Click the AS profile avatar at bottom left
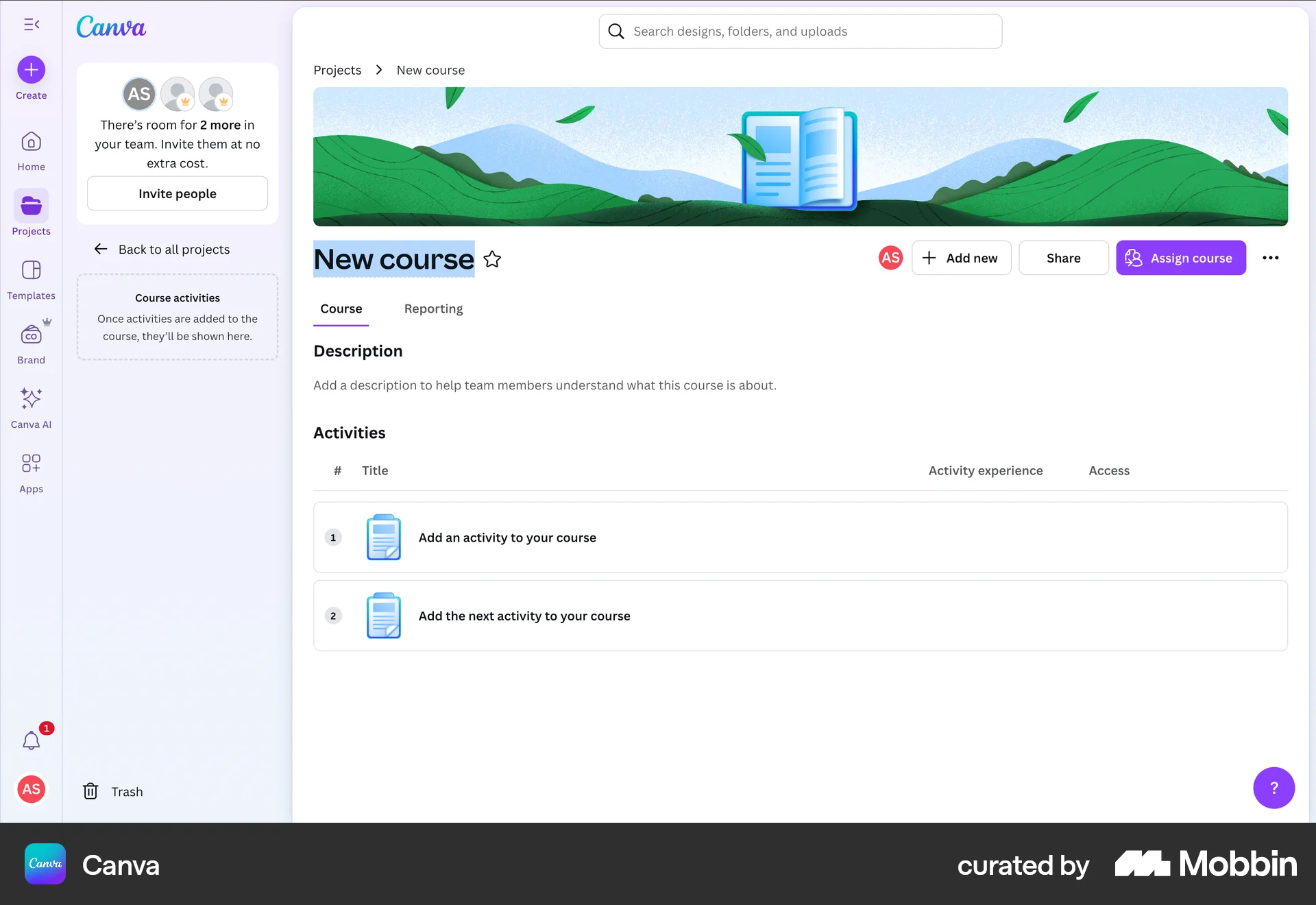Viewport: 1316px width, 905px height. coord(31,788)
